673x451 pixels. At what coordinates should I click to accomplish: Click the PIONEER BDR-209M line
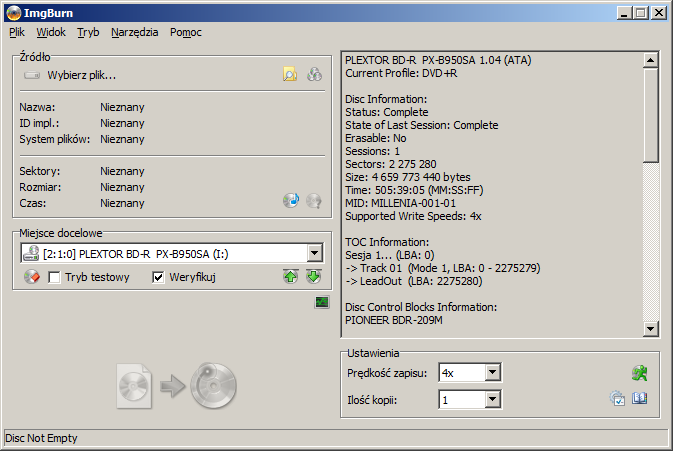click(x=394, y=320)
